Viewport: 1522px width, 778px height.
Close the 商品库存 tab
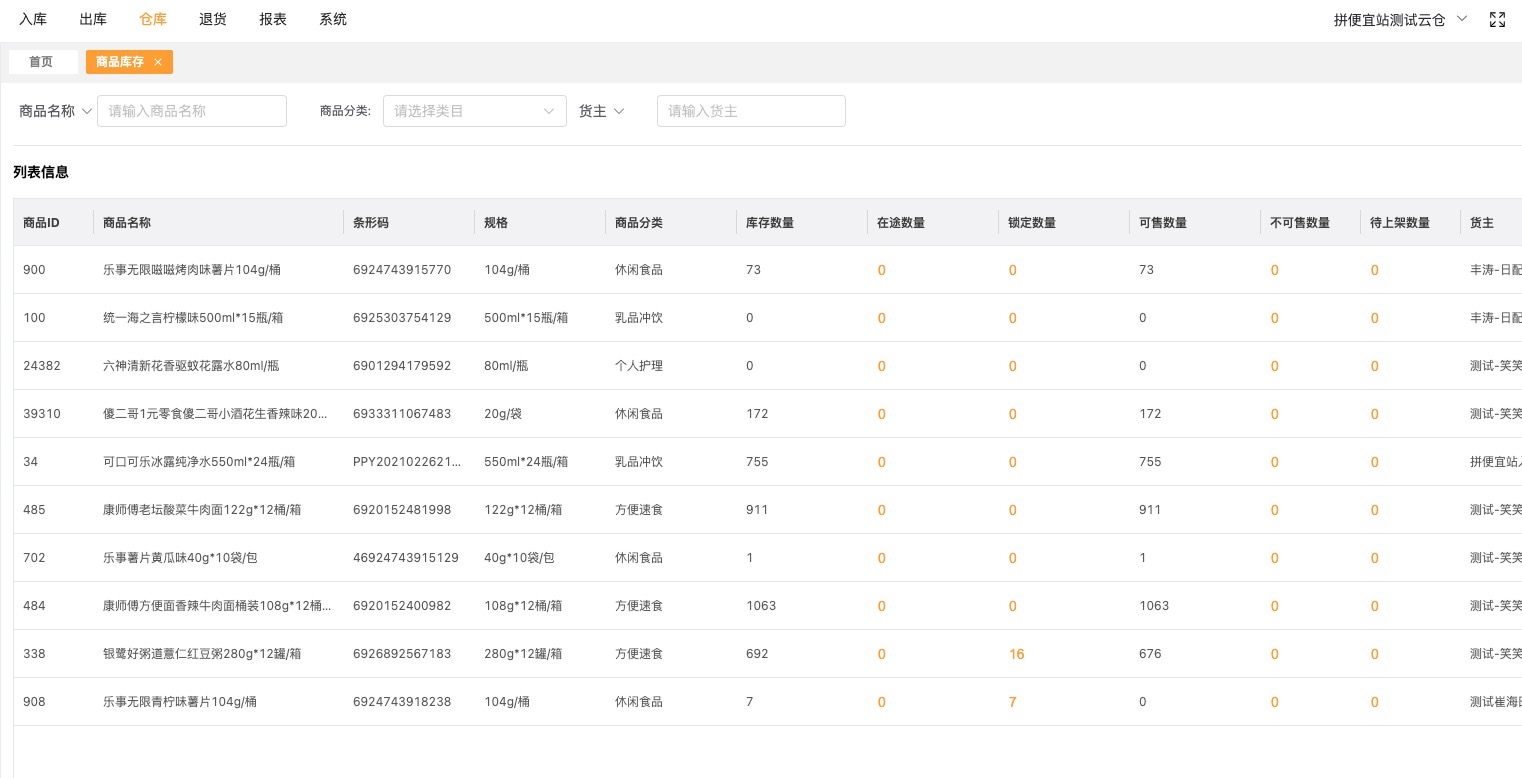[158, 62]
